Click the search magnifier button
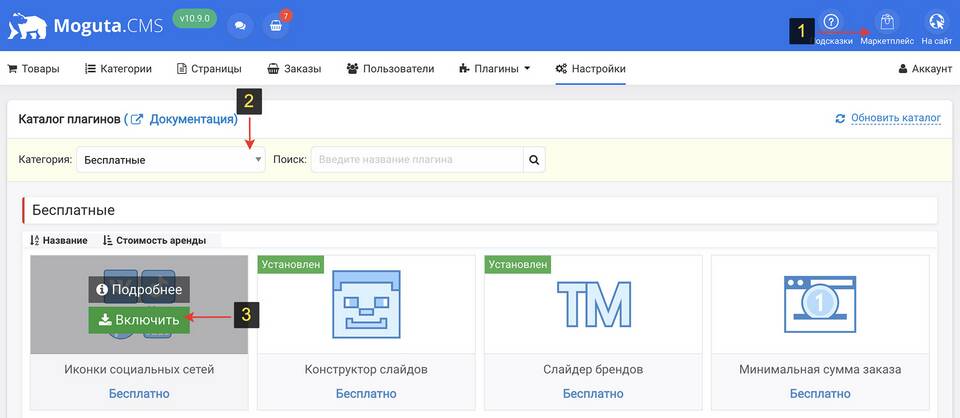 click(534, 159)
